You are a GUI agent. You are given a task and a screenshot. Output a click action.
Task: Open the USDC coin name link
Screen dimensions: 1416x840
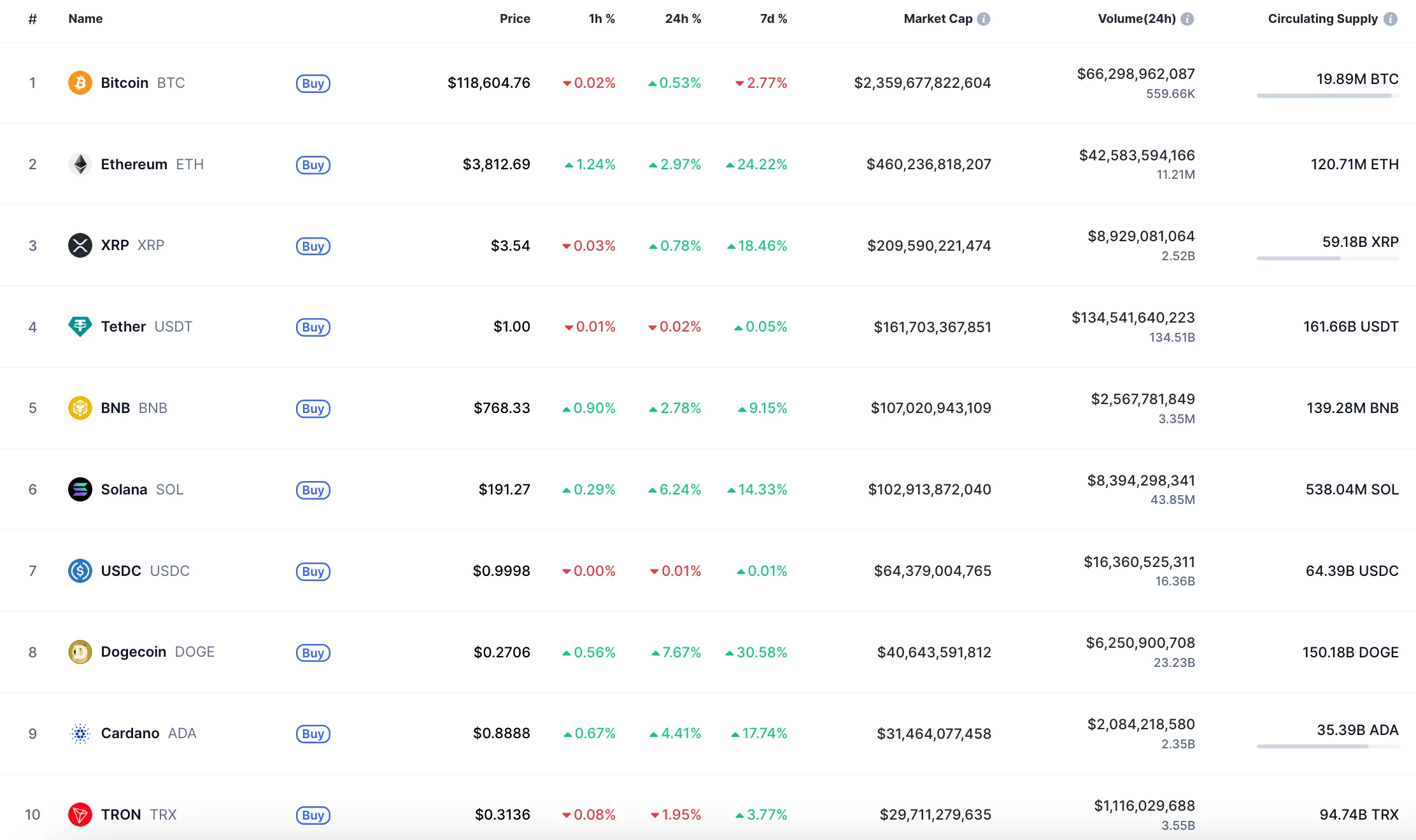pos(121,571)
